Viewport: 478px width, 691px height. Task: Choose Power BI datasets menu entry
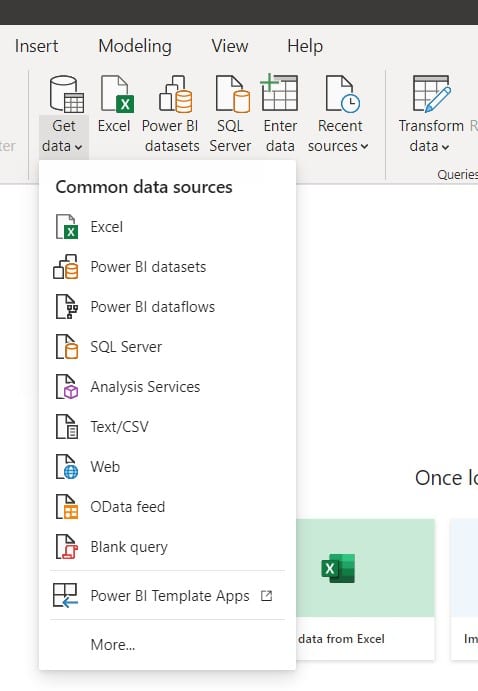tap(148, 267)
